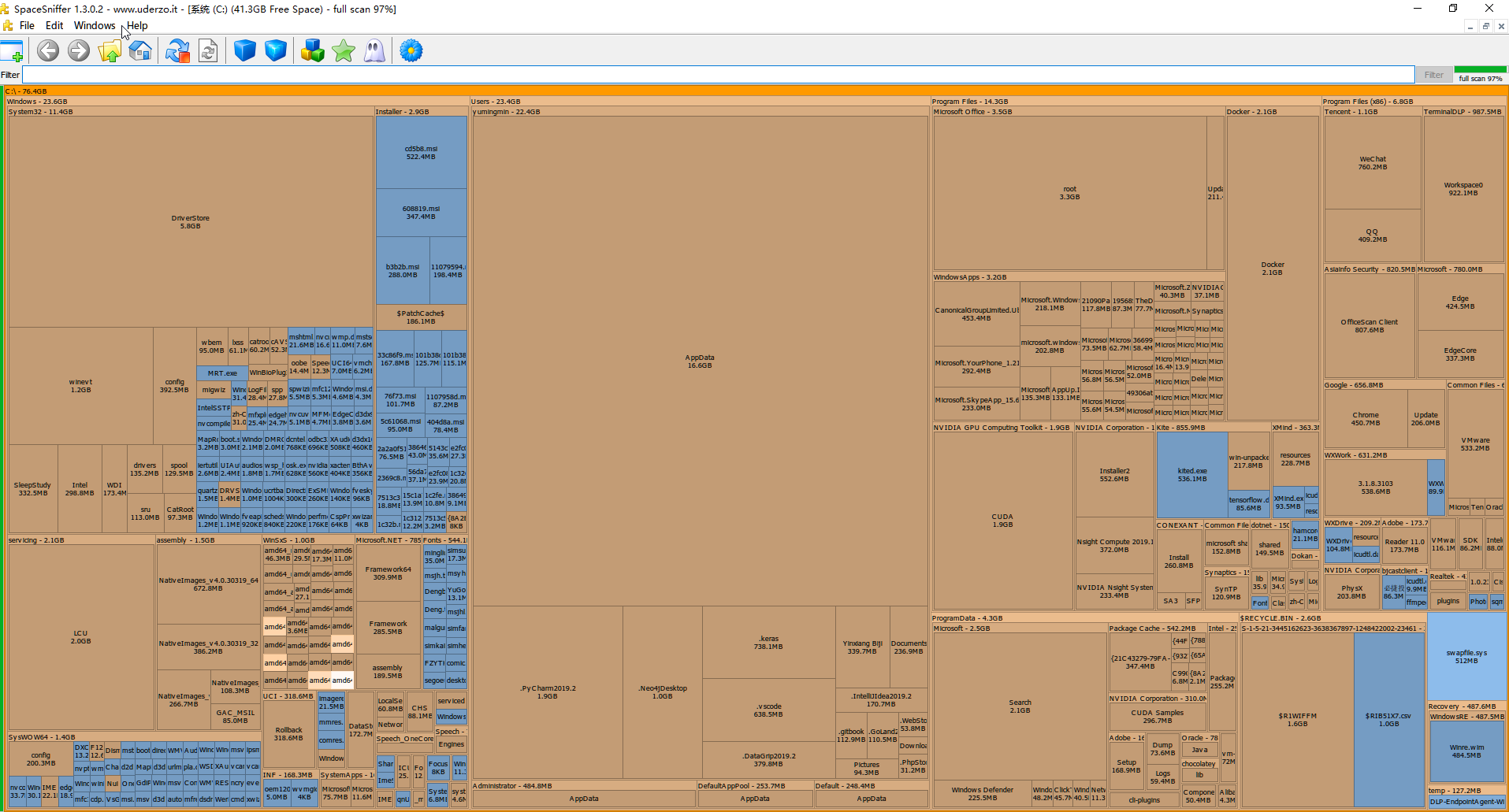Select the winevt 1.2GB block
The width and height of the screenshot is (1509, 812).
point(80,386)
